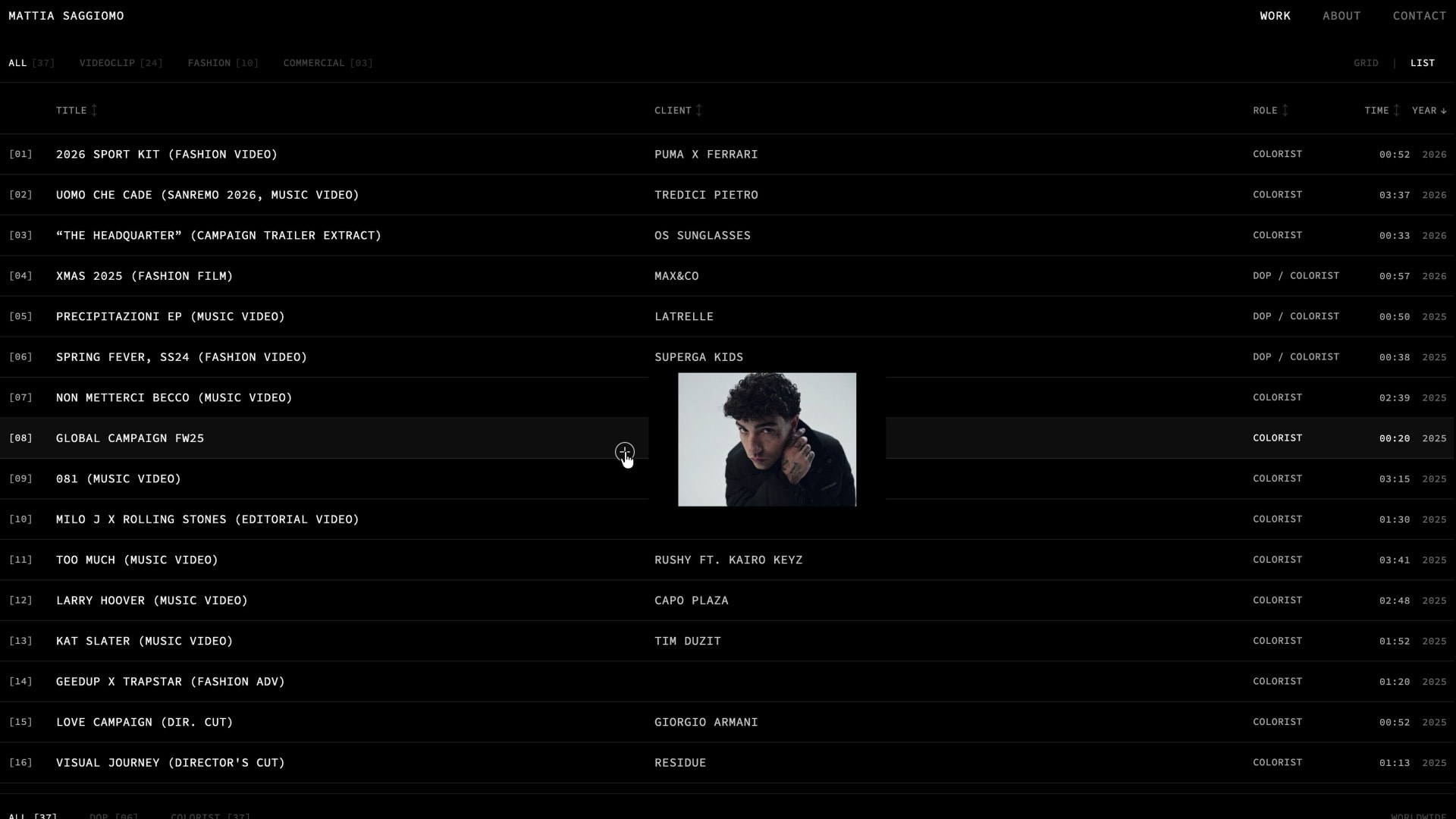Click client Giorgio Armani
The width and height of the screenshot is (1456, 819).
click(x=706, y=723)
